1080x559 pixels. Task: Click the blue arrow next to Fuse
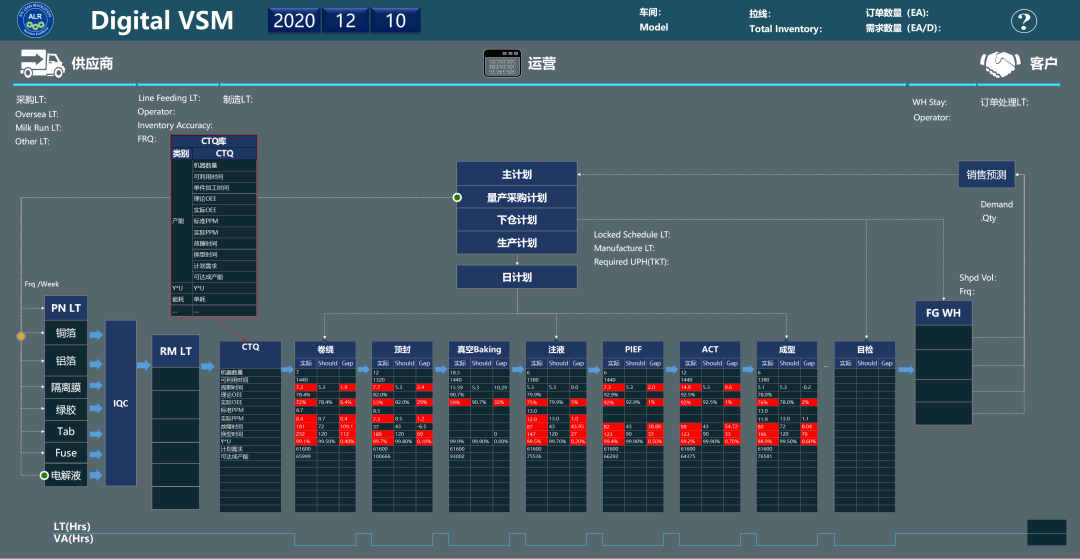(x=96, y=453)
